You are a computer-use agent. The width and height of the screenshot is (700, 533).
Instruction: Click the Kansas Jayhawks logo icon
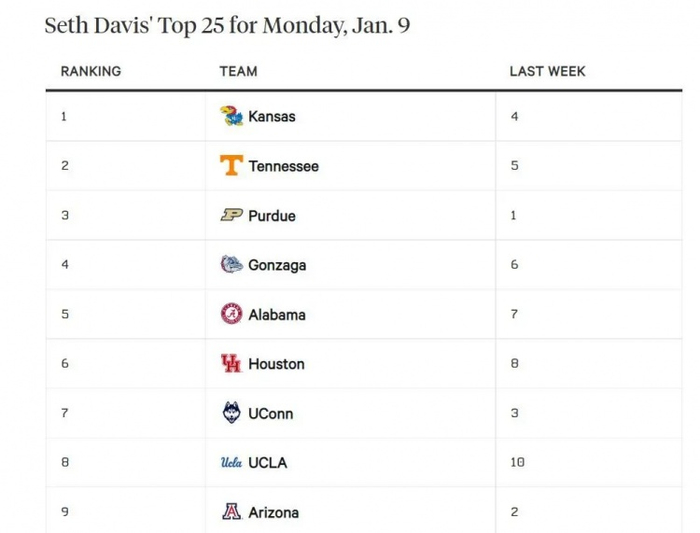pos(231,116)
